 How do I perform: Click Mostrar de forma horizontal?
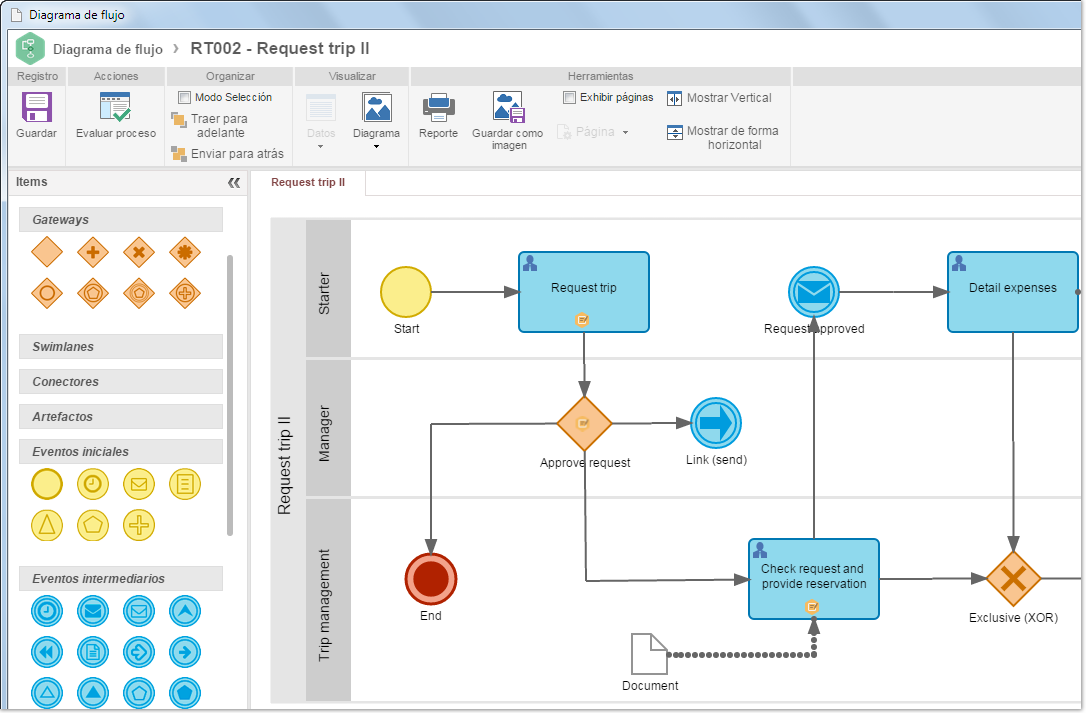click(x=723, y=137)
